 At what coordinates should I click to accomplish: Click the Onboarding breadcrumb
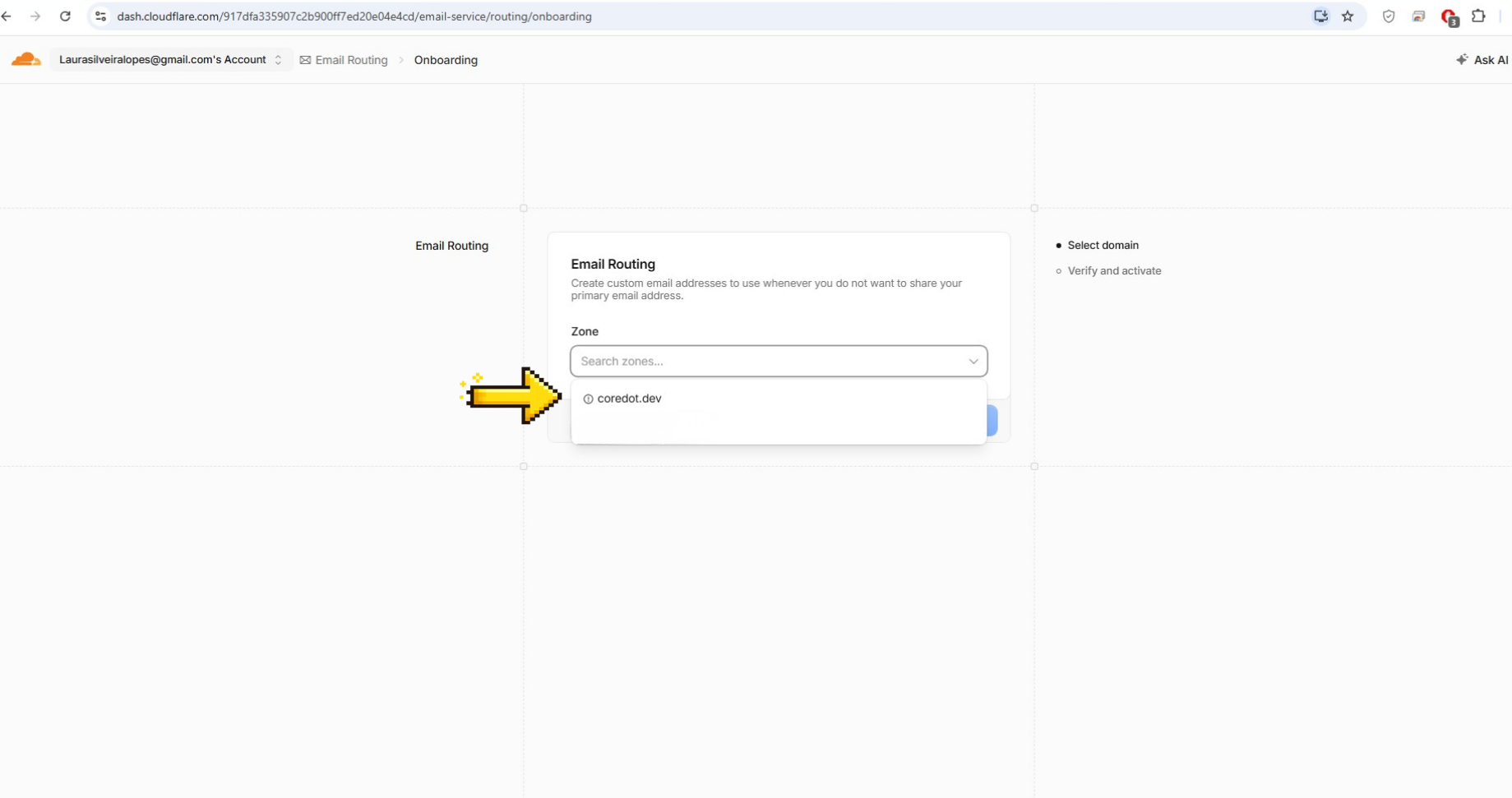446,60
